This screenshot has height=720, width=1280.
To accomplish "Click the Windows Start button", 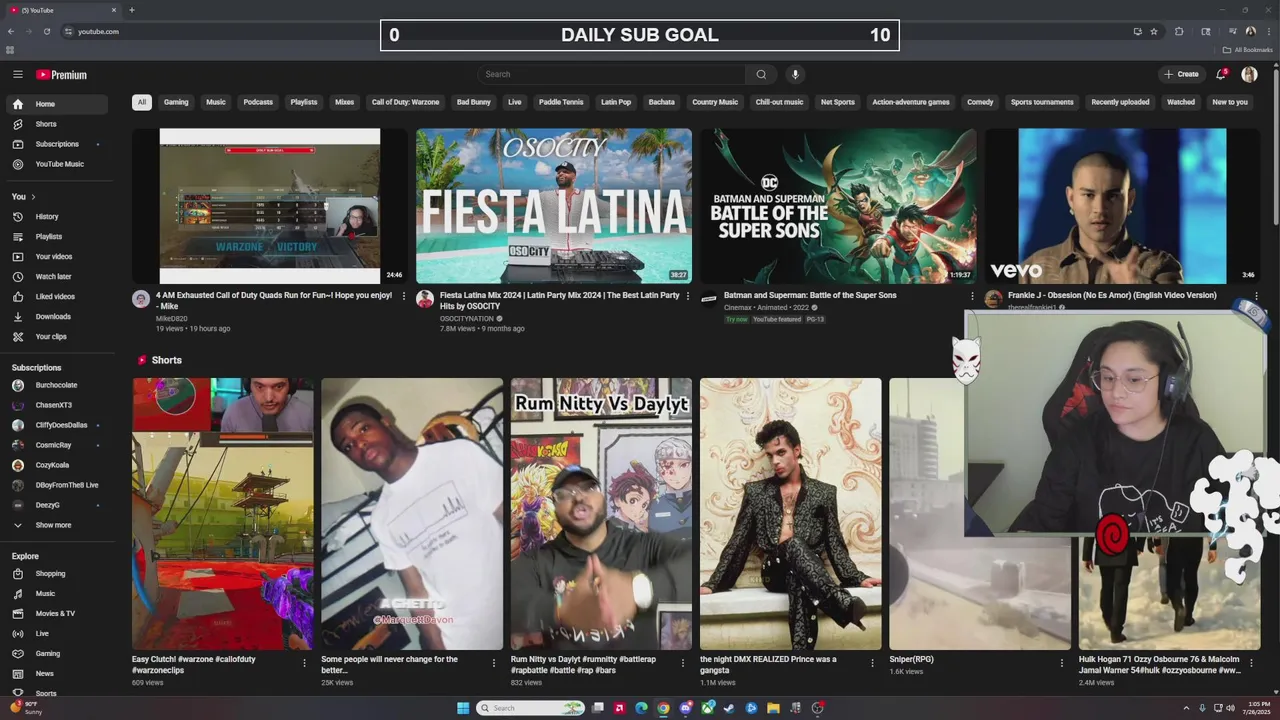I will click(x=463, y=708).
